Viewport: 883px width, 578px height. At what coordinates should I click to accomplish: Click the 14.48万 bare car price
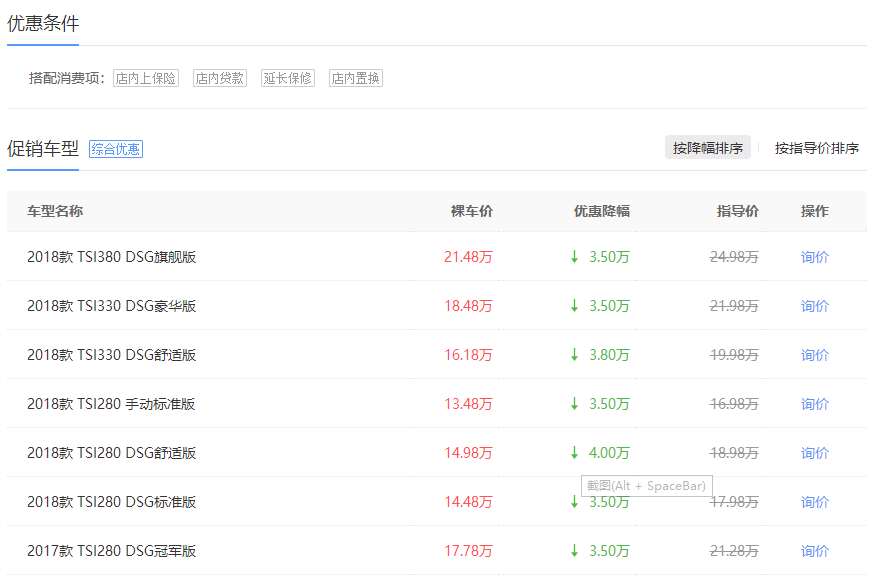point(468,502)
